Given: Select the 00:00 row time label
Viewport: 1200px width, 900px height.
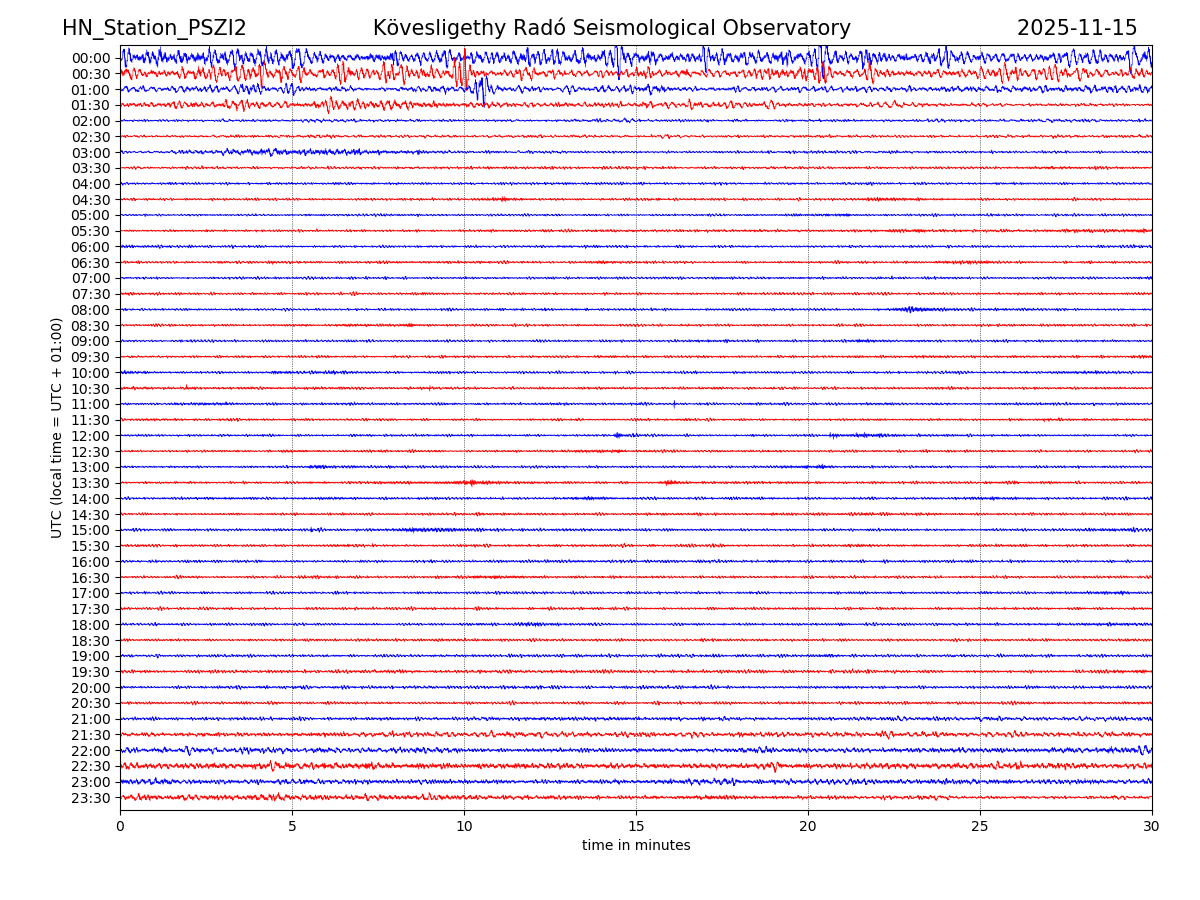Looking at the screenshot, I should click(91, 58).
